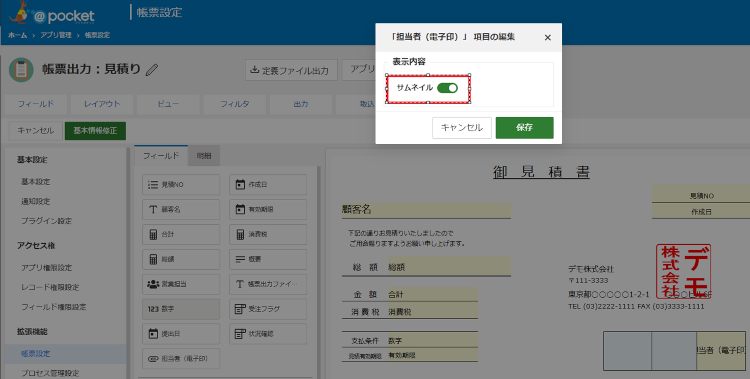The image size is (750, 379).
Task: Select the 受注フラグ form field icon
Action: click(x=240, y=309)
